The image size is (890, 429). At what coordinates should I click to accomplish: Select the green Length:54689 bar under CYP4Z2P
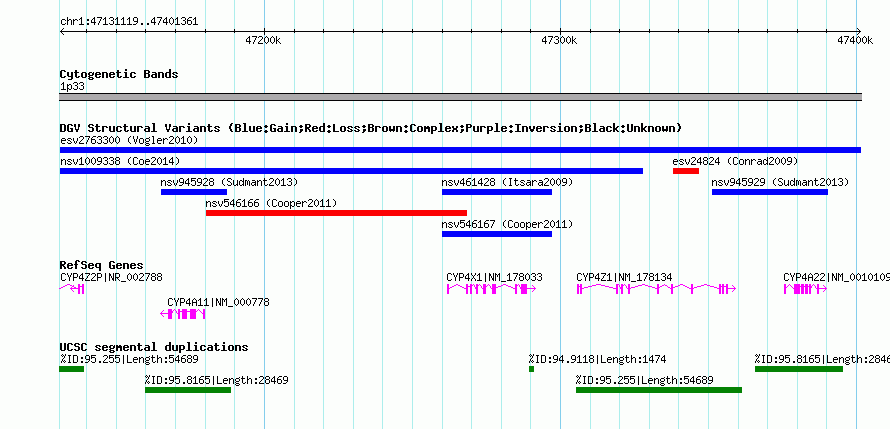click(72, 369)
